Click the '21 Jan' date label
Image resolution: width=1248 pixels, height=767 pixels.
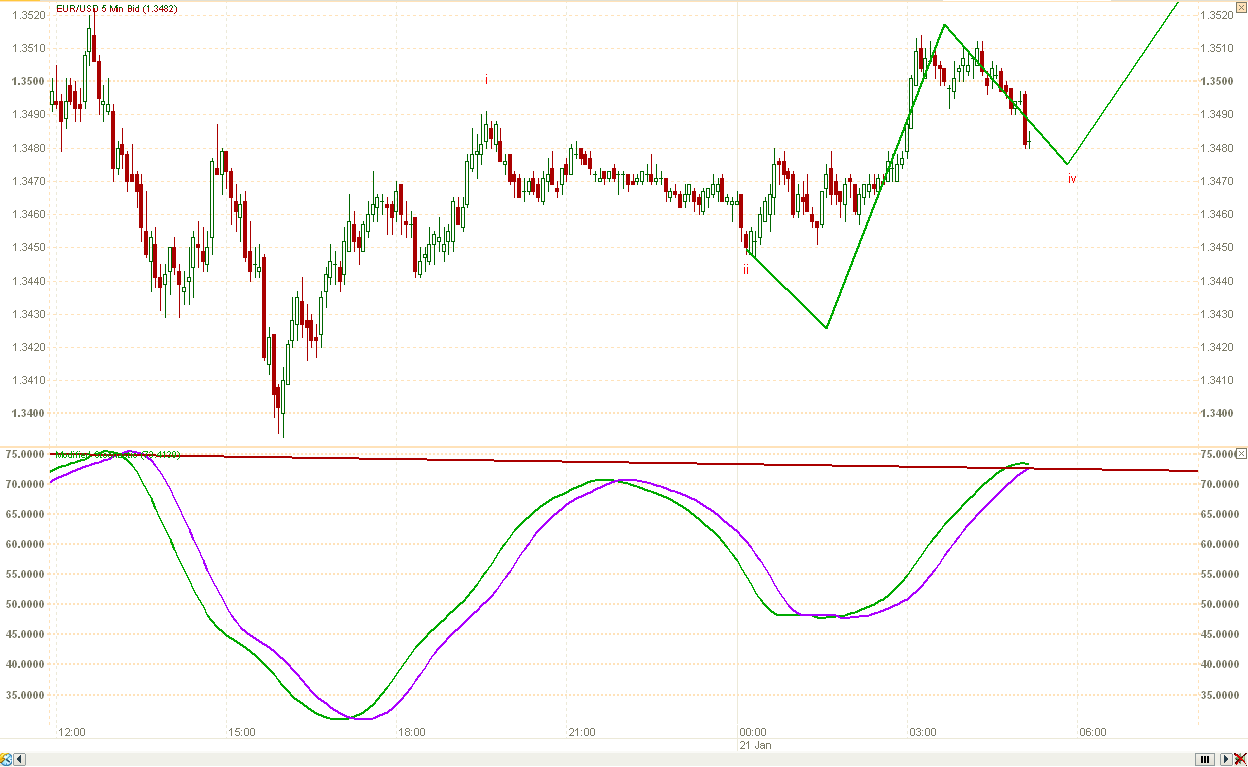(x=755, y=745)
